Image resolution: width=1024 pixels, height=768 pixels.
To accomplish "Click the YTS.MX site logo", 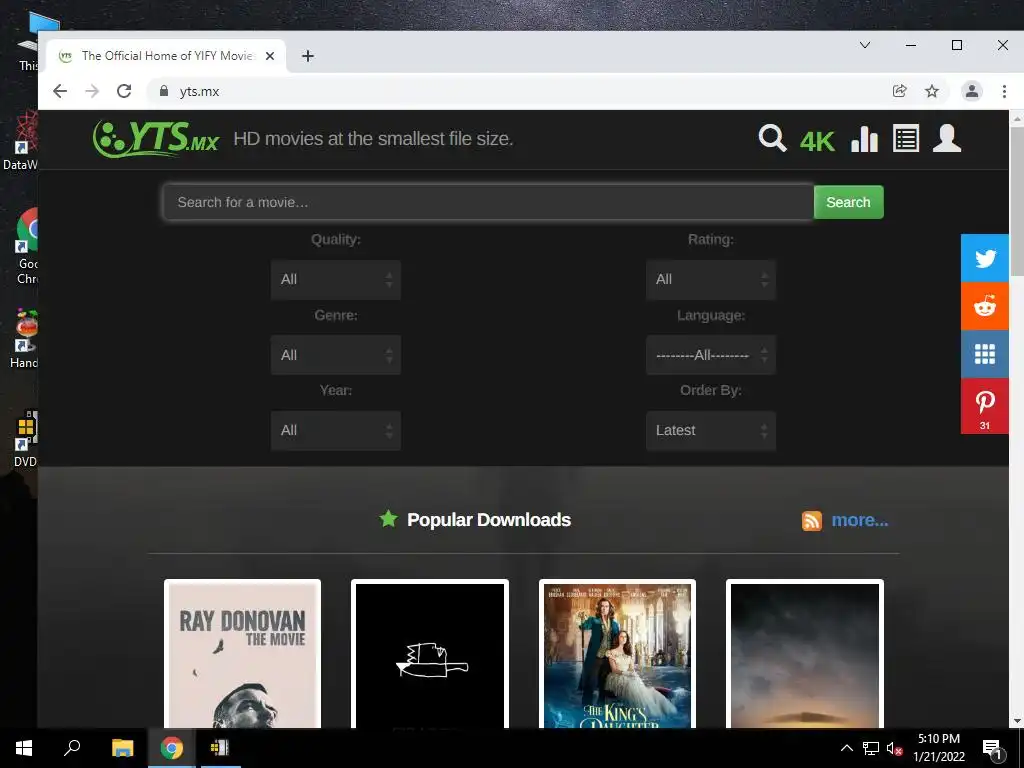I will click(x=156, y=138).
